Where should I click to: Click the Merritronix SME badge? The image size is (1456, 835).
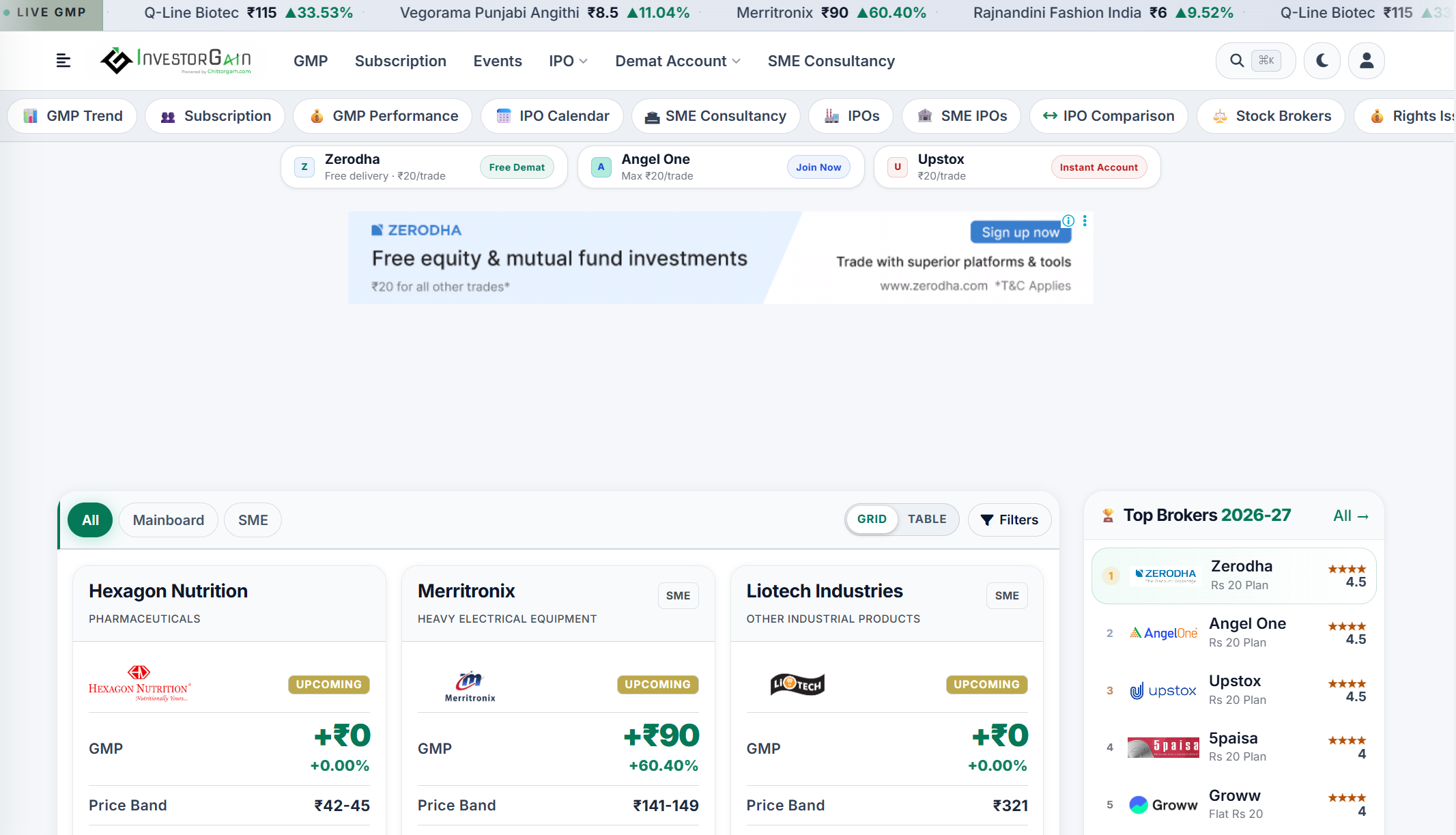tap(678, 595)
